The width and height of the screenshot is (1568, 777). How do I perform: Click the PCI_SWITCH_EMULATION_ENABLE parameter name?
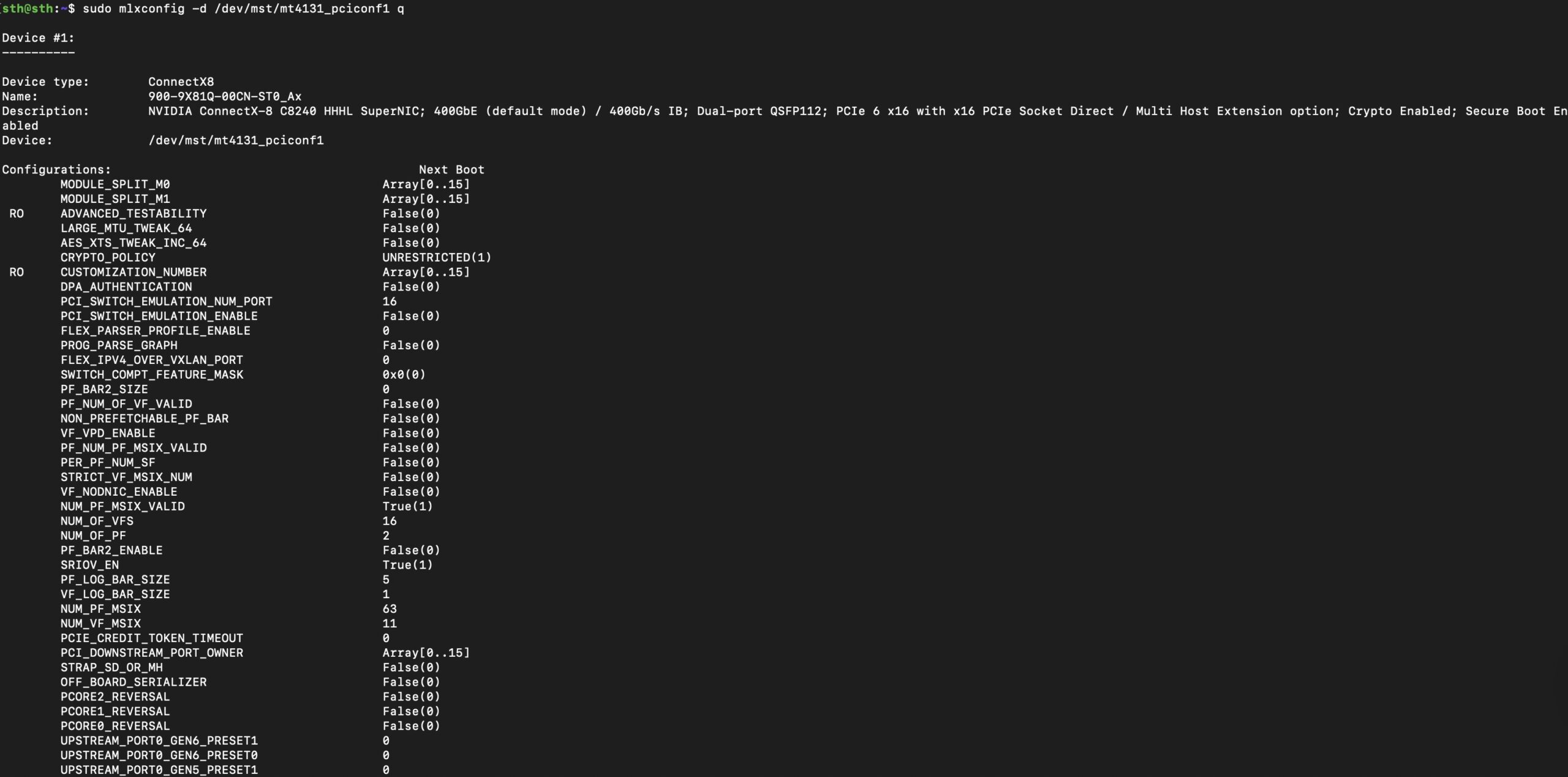click(159, 316)
